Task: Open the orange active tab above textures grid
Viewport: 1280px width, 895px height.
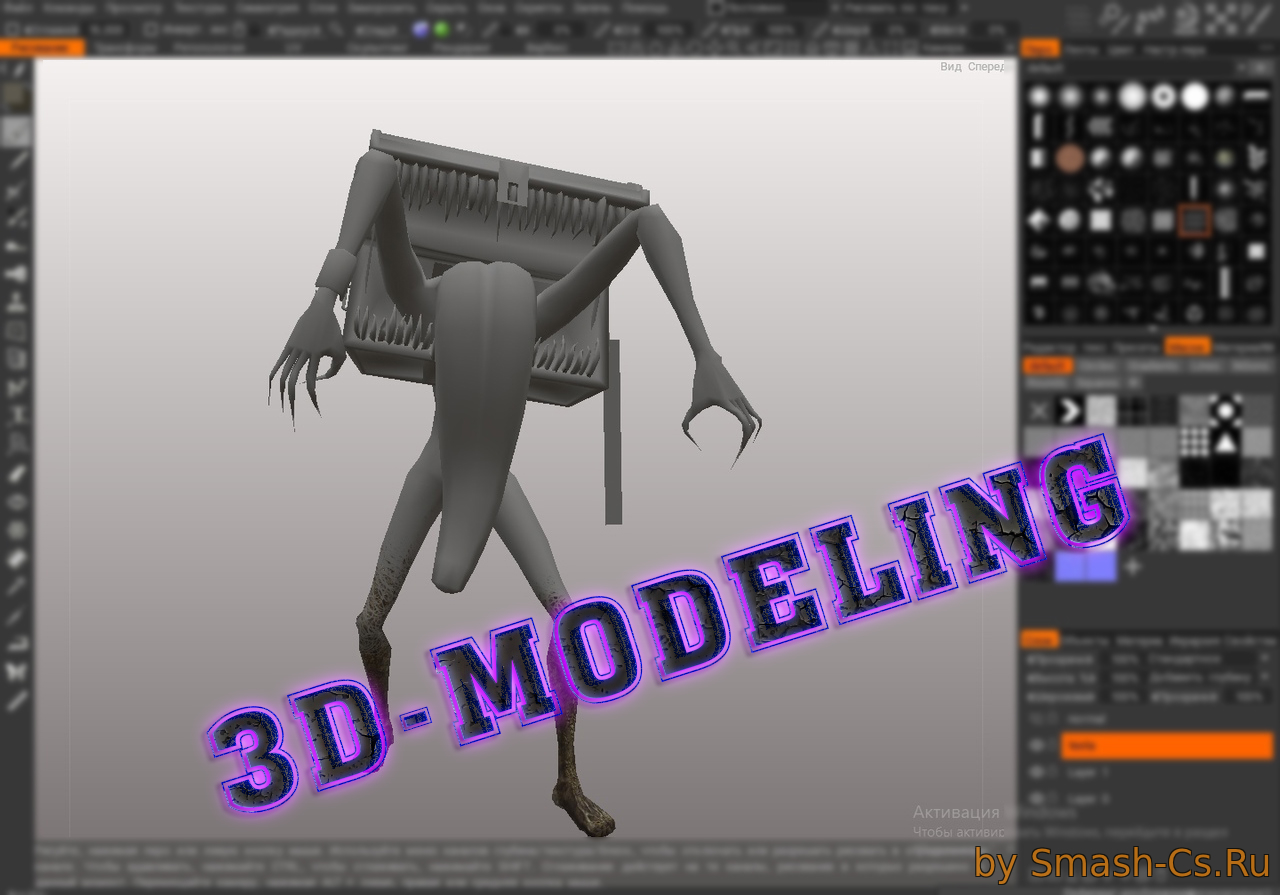Action: click(x=1188, y=347)
